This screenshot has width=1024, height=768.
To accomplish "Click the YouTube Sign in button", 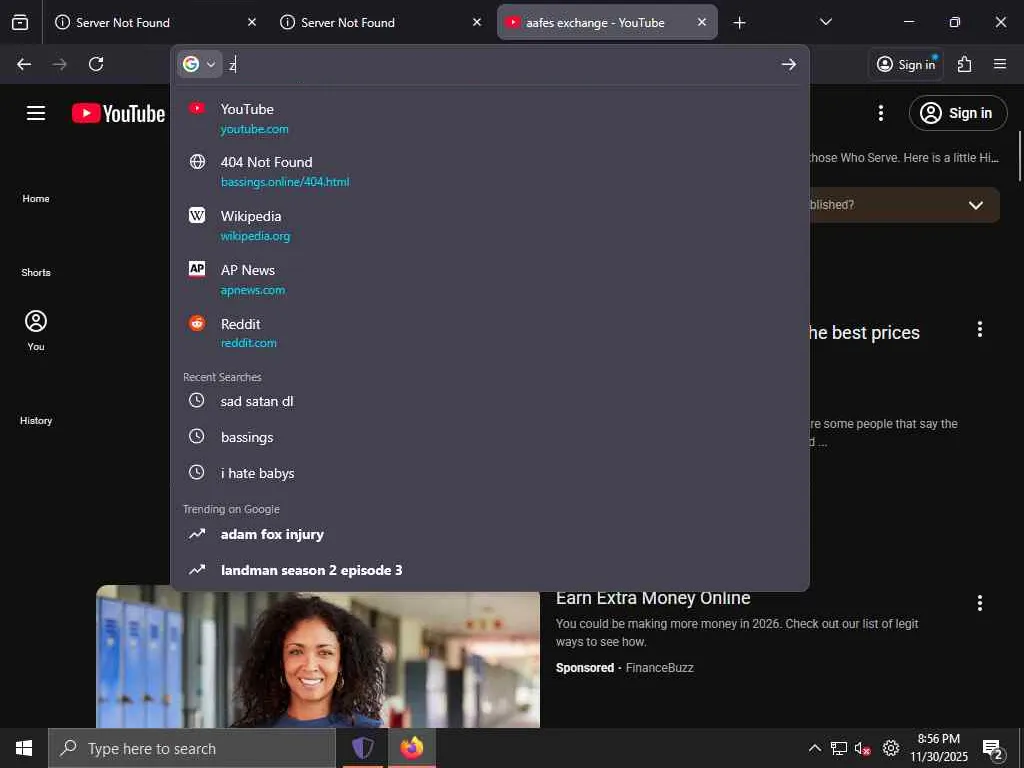I will (x=958, y=113).
